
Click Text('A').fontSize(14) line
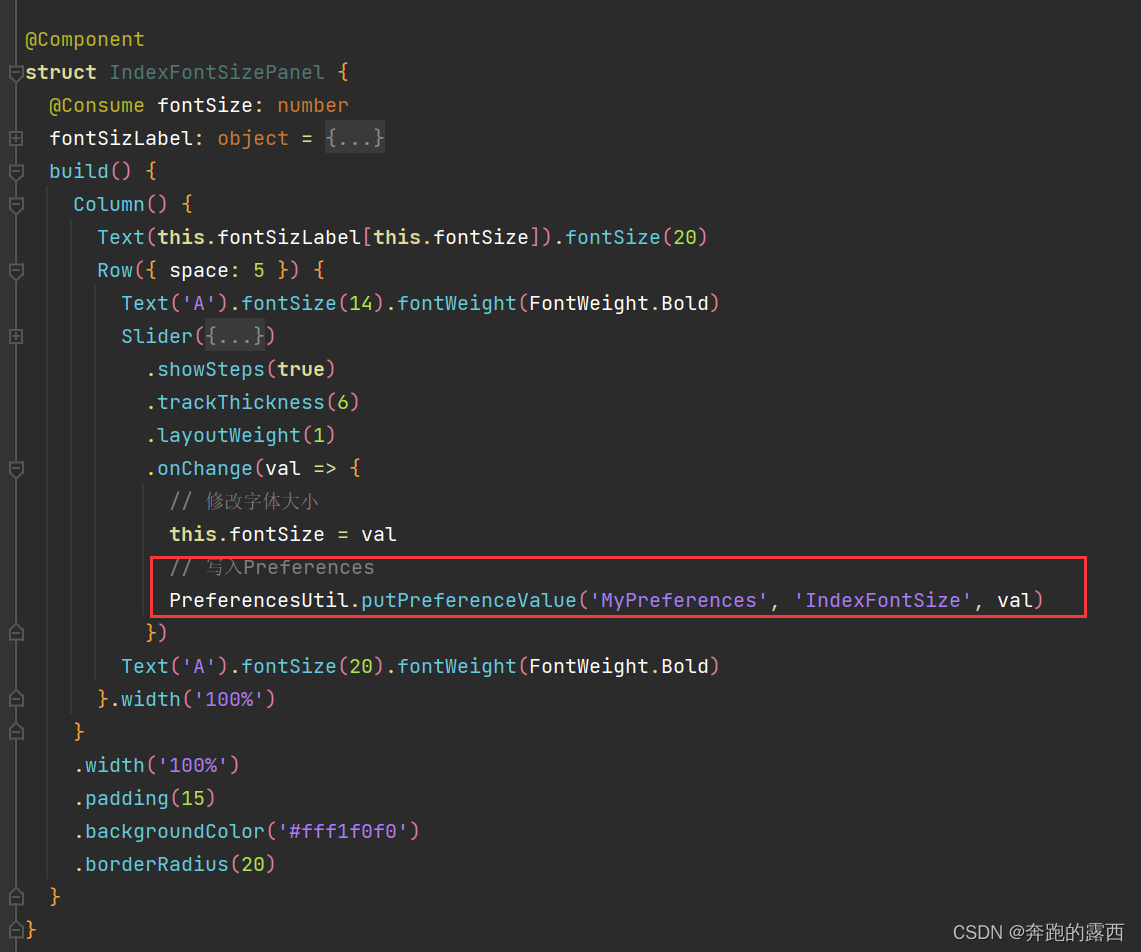421,304
